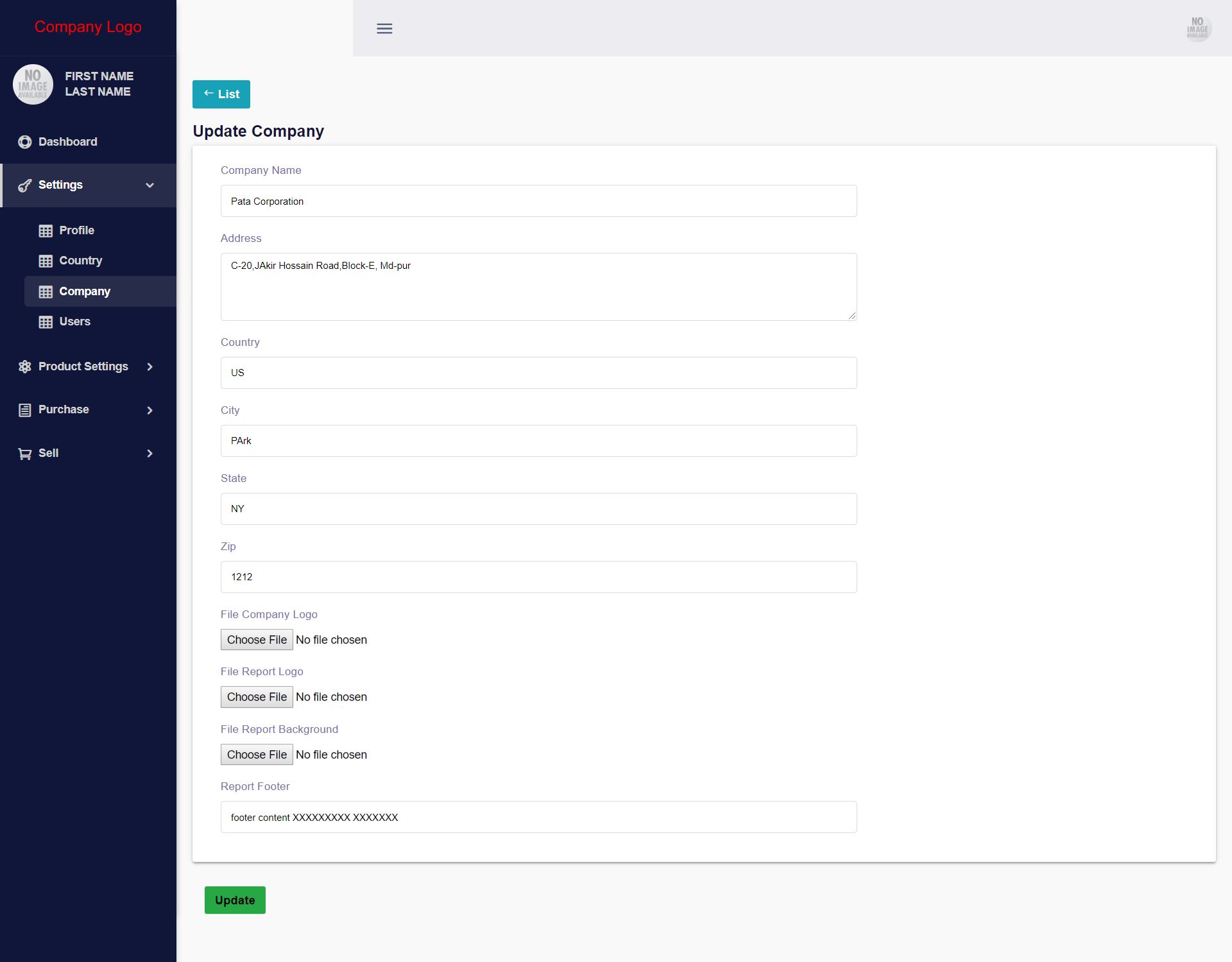1232x962 pixels.
Task: Expand the Purchase submenu arrow
Action: click(150, 410)
